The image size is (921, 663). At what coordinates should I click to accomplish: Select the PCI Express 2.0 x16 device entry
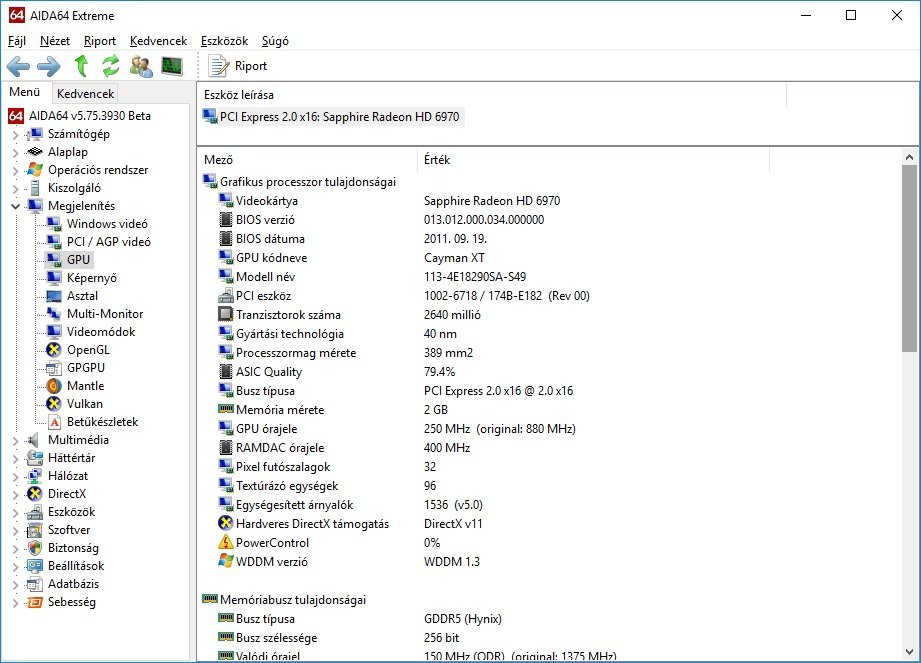[332, 117]
